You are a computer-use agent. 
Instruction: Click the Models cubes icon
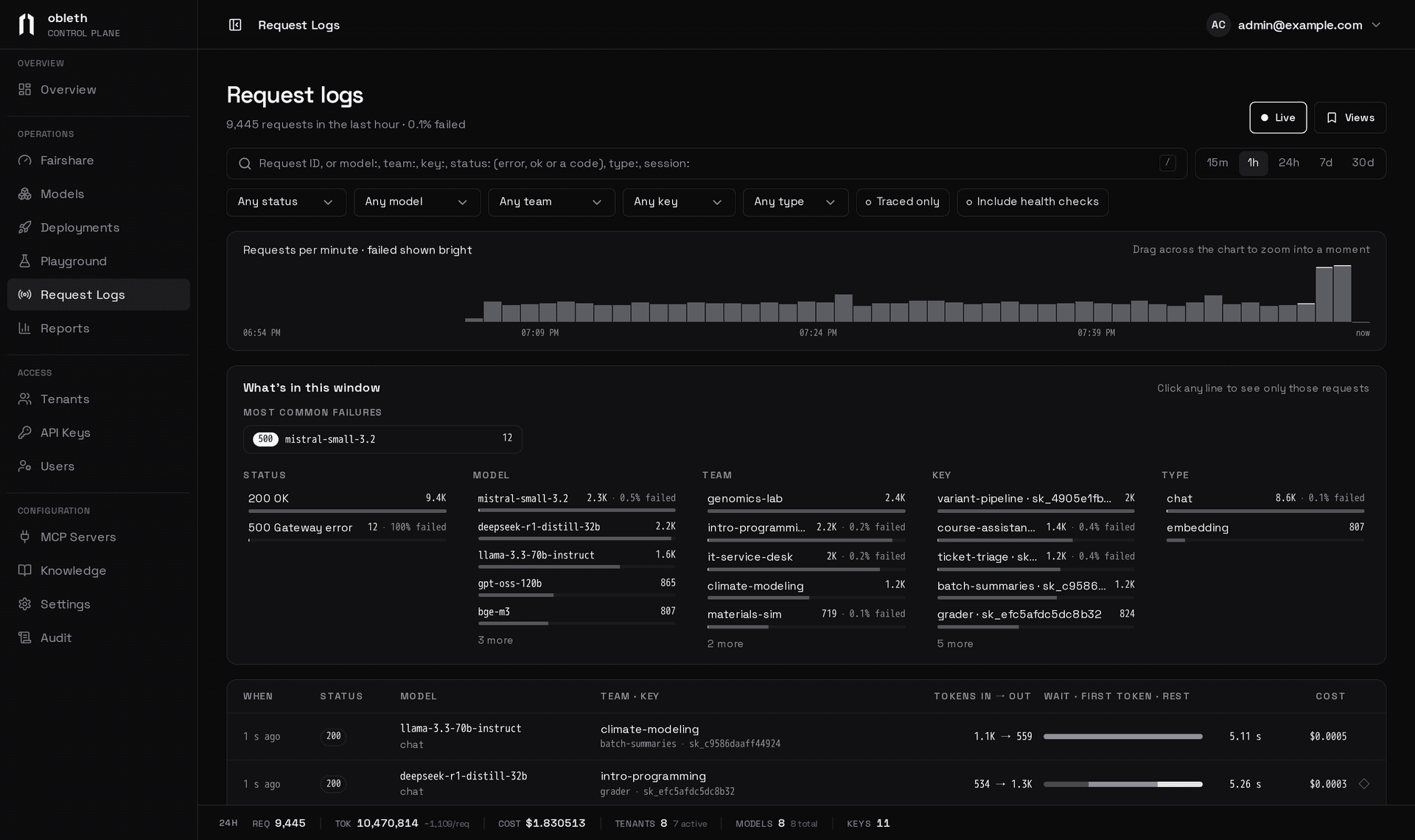click(25, 194)
